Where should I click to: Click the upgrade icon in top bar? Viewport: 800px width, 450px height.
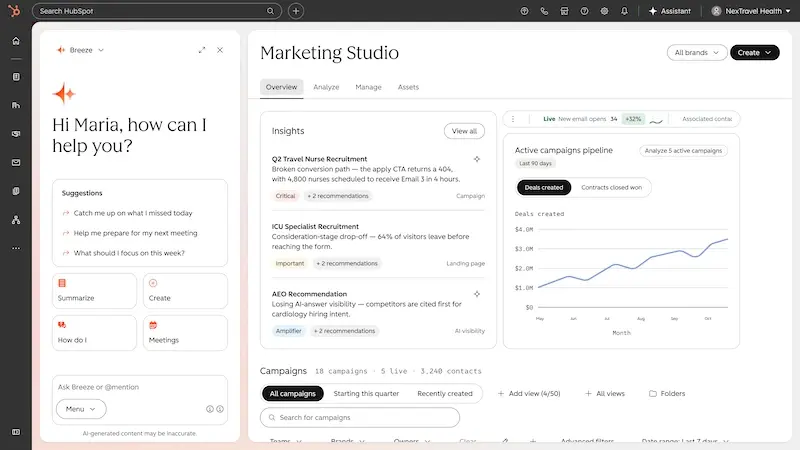[x=524, y=11]
